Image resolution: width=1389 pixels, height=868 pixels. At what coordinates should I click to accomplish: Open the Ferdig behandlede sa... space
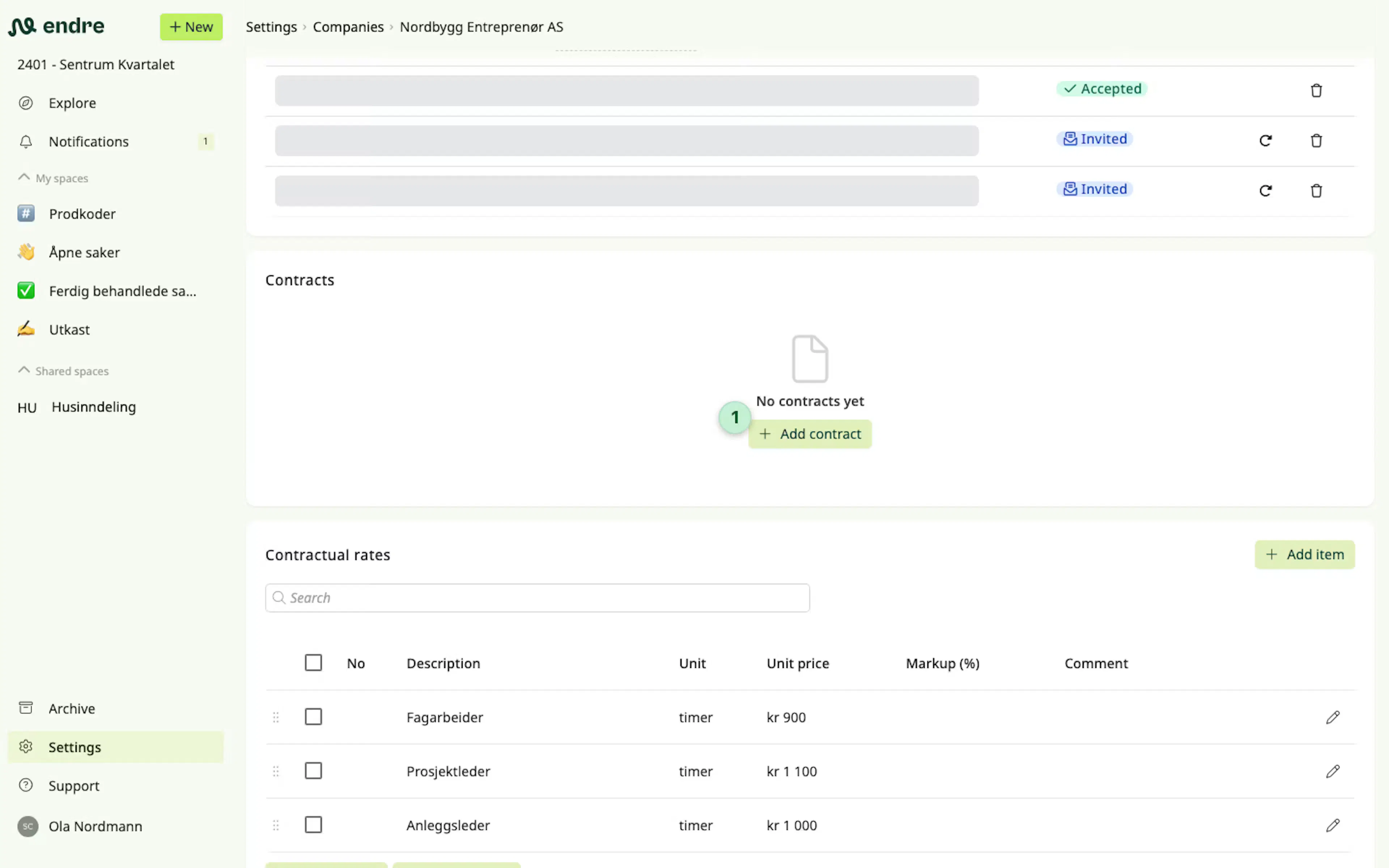point(115,291)
